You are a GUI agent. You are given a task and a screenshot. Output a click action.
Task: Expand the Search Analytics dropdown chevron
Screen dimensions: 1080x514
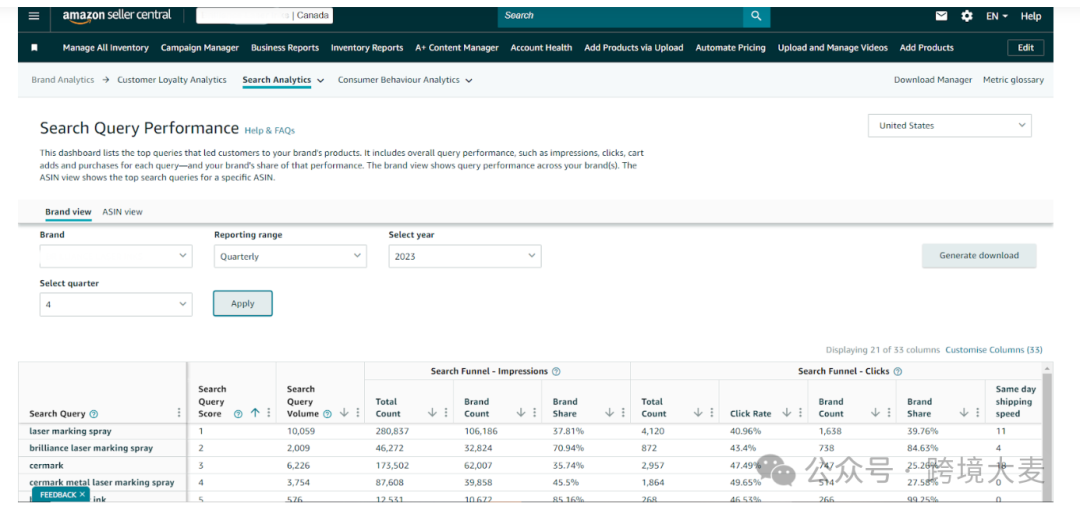(x=320, y=81)
